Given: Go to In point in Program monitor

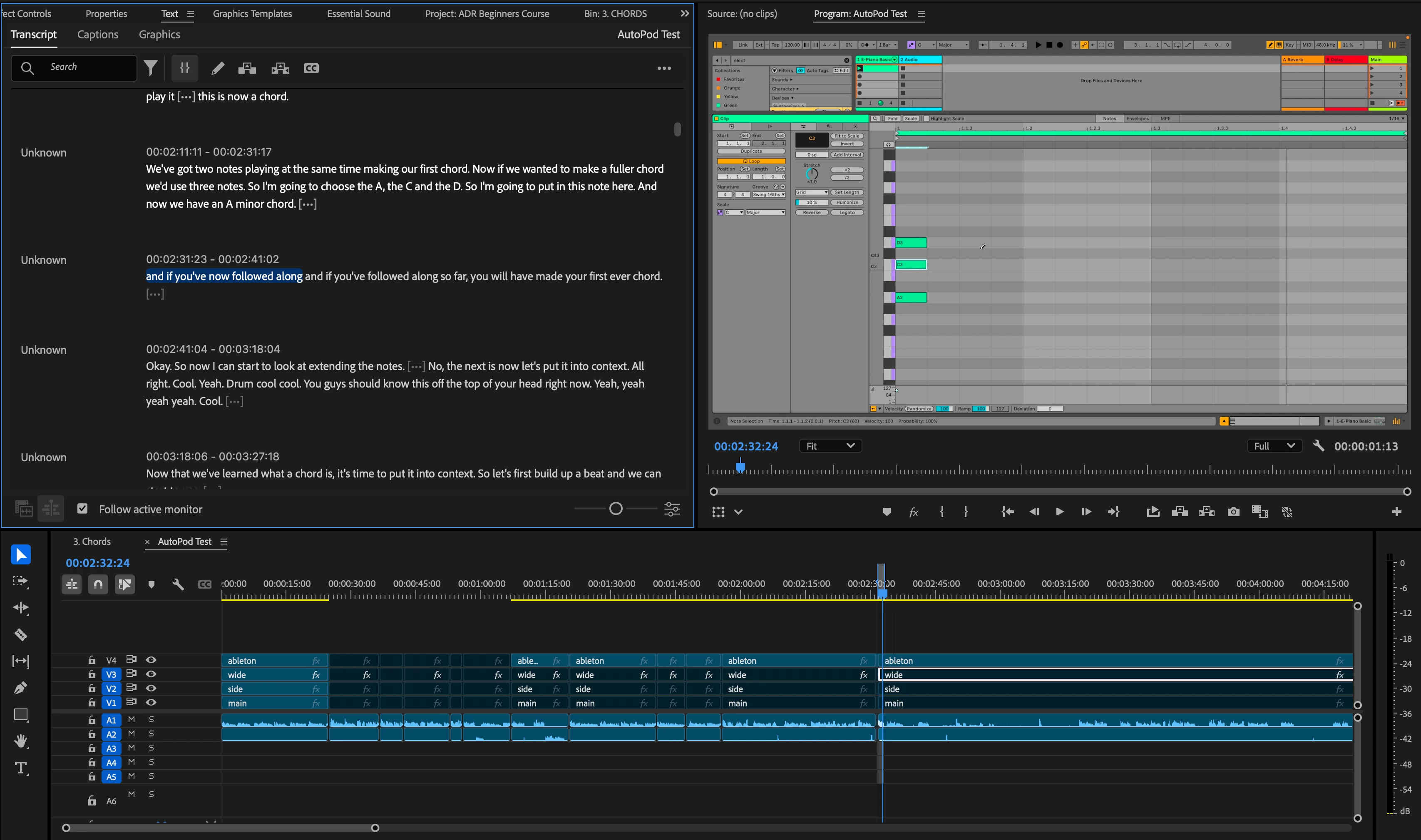Looking at the screenshot, I should (x=1007, y=512).
